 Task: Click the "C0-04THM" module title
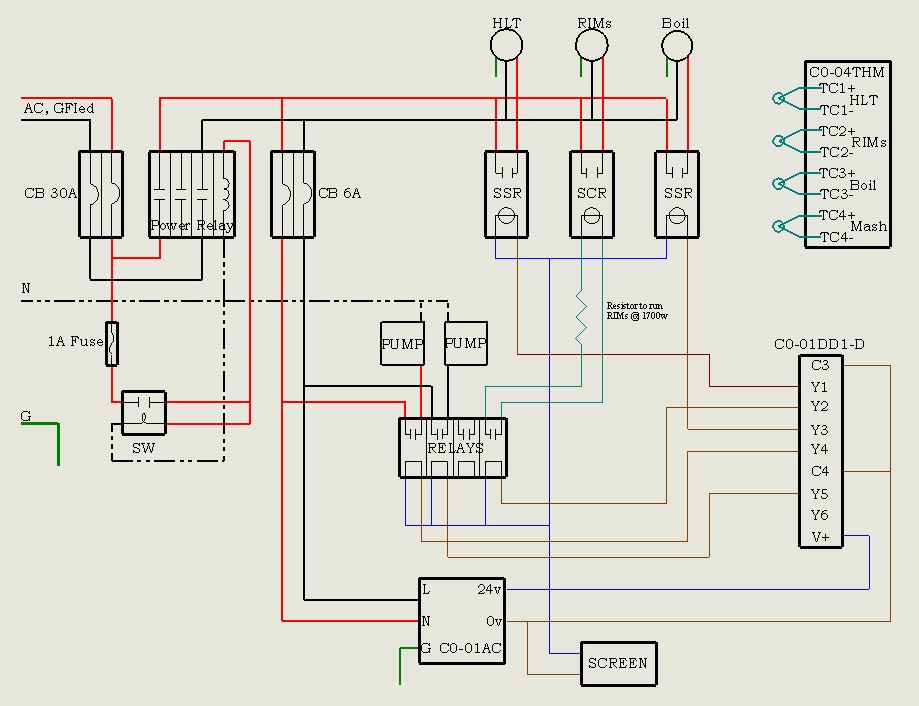(847, 72)
